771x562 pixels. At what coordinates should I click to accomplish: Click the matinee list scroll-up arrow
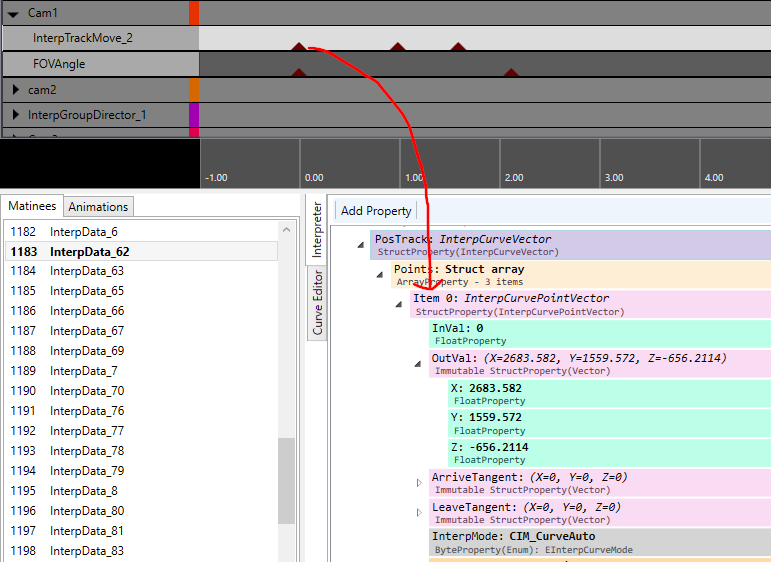point(286,230)
